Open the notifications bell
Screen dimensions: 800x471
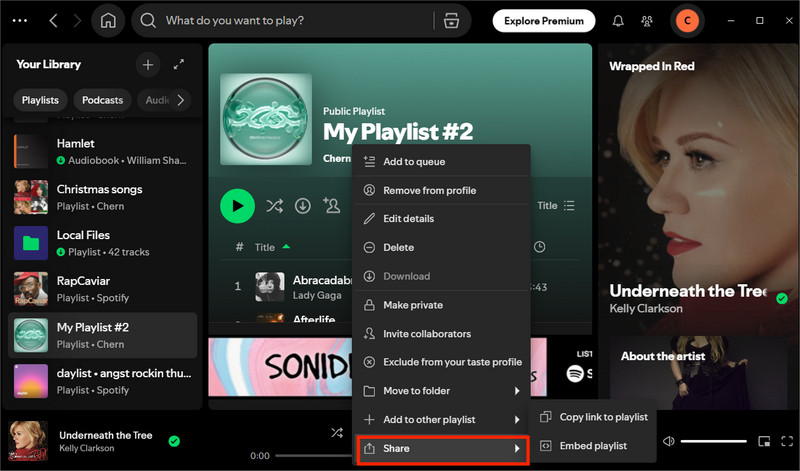pos(618,21)
